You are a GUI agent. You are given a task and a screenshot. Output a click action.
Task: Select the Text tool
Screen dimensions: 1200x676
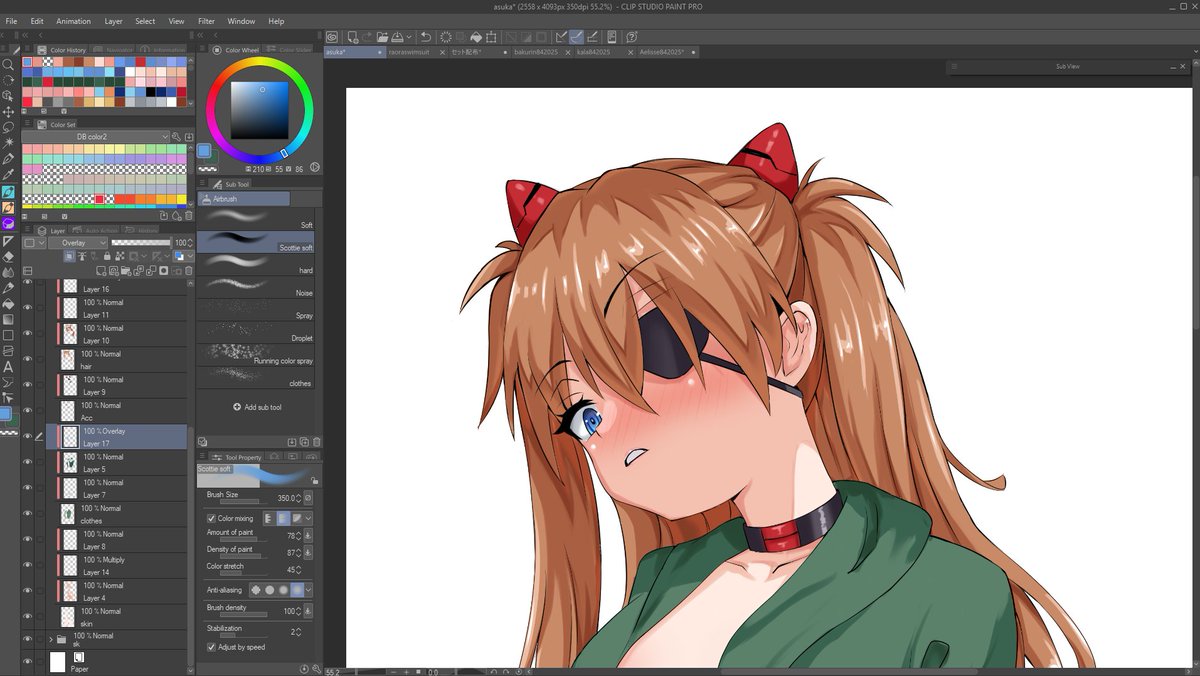pos(8,368)
